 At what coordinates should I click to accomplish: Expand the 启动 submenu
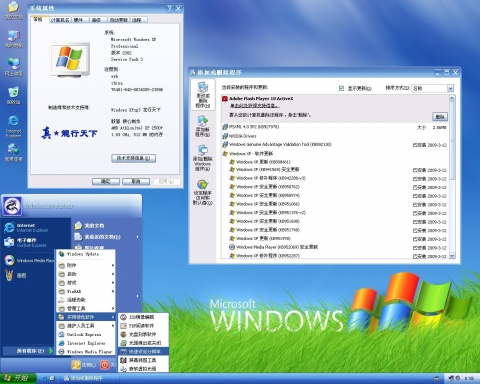click(x=86, y=274)
